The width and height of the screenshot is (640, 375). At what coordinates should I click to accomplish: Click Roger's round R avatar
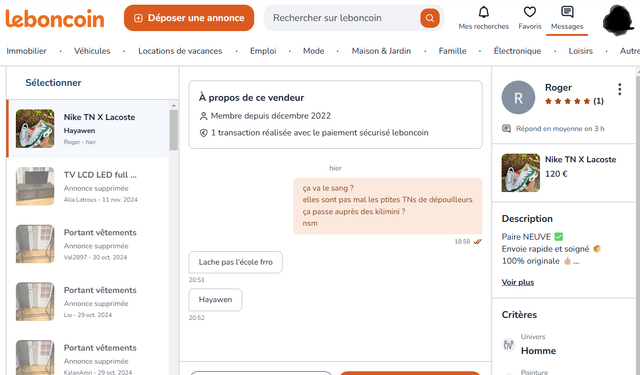518,98
